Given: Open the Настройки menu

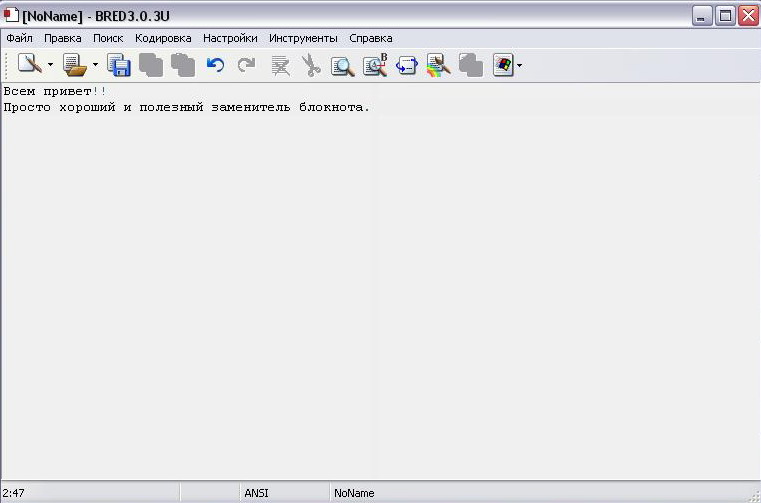Looking at the screenshot, I should click(x=230, y=38).
